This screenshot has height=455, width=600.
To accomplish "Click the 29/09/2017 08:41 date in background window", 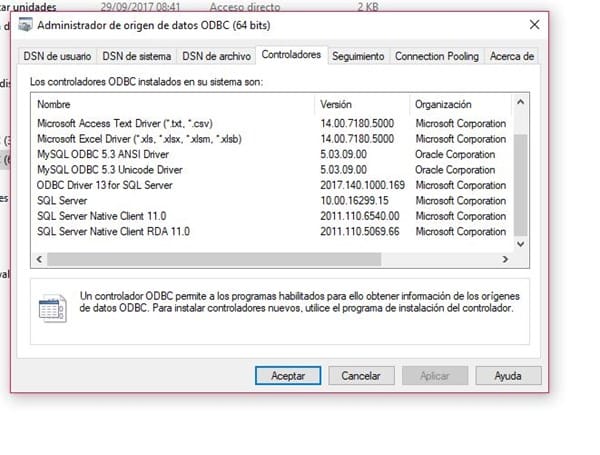I will (x=140, y=7).
